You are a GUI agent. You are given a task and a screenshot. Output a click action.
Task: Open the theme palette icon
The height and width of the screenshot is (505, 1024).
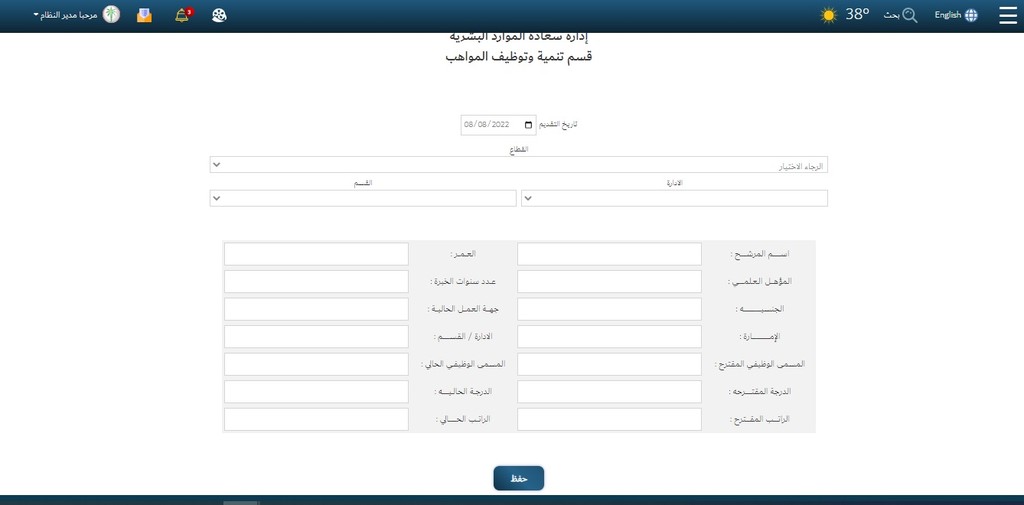[x=219, y=16]
